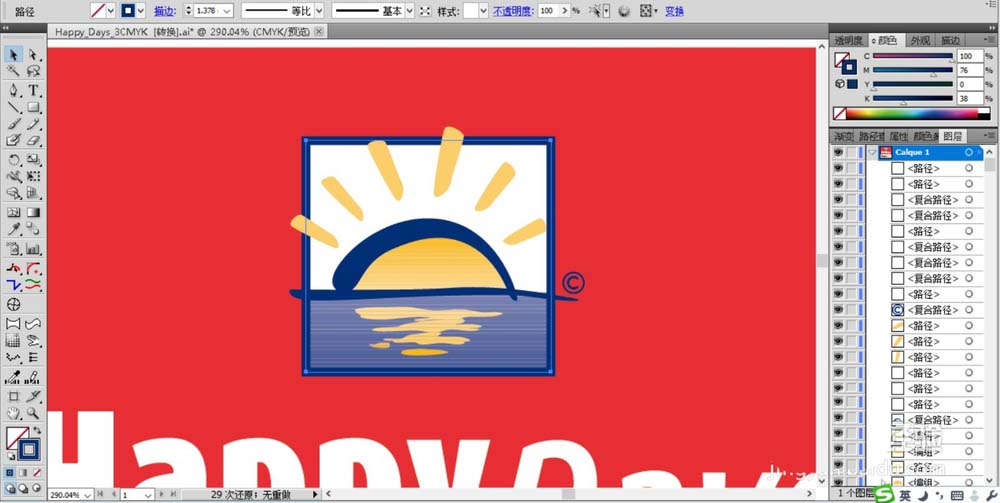Viewport: 1000px width, 503px height.
Task: Select the Mesh tool
Action: [13, 212]
